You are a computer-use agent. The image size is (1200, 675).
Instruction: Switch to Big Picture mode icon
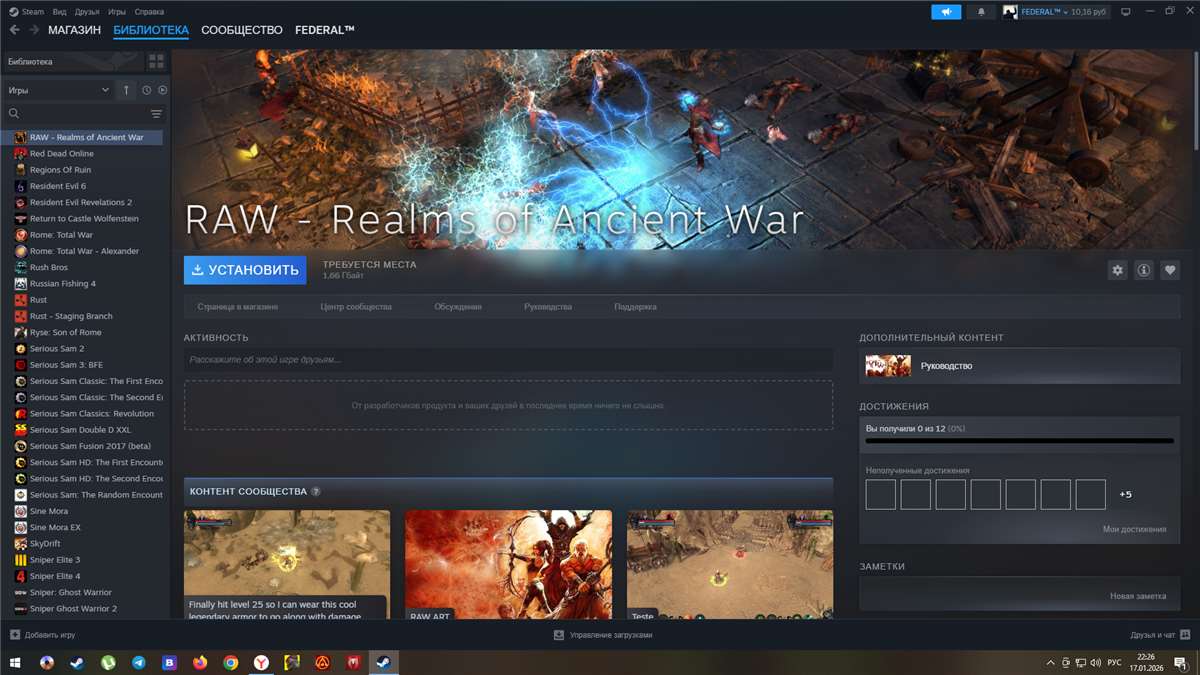point(1125,12)
